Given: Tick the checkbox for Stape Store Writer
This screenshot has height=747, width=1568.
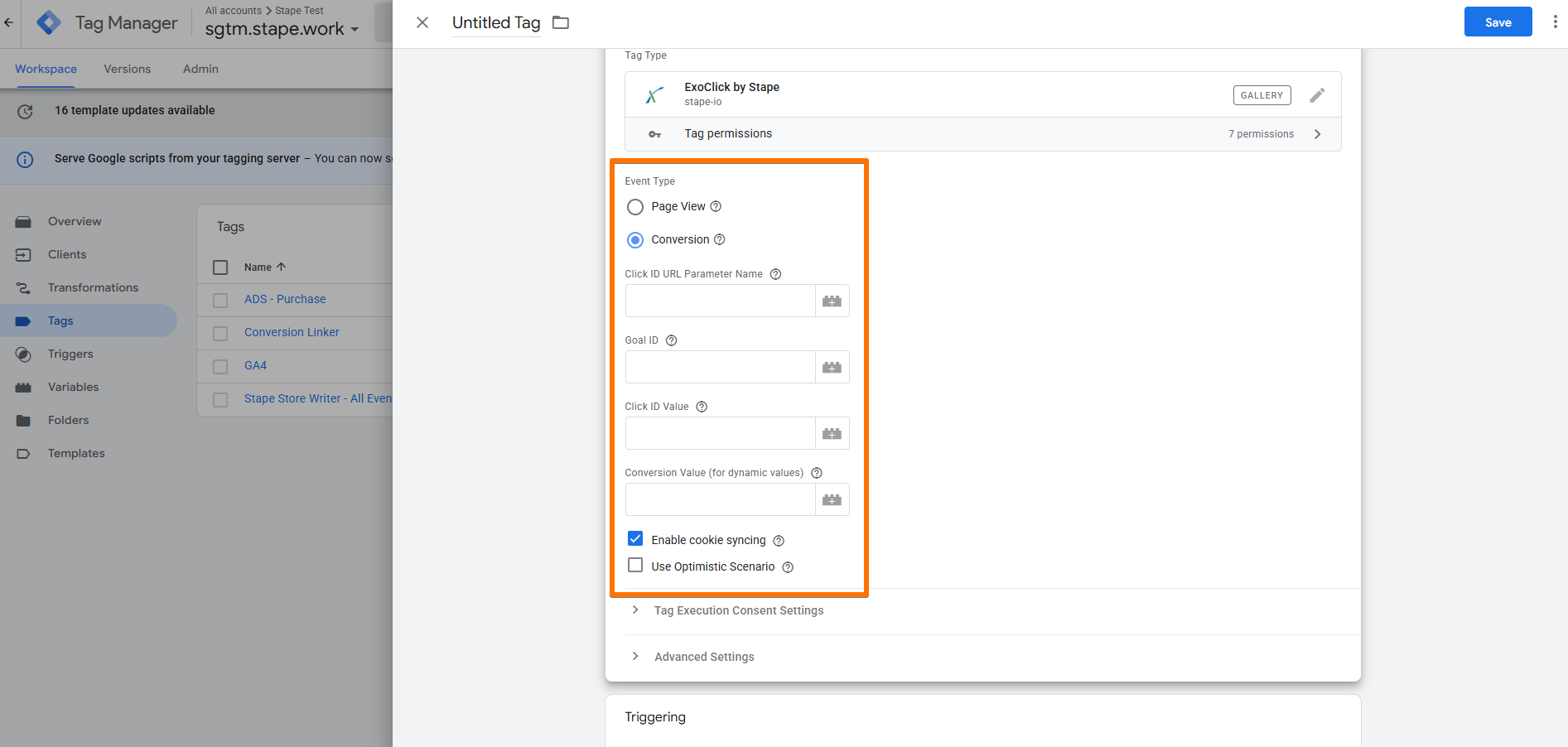Looking at the screenshot, I should point(220,399).
